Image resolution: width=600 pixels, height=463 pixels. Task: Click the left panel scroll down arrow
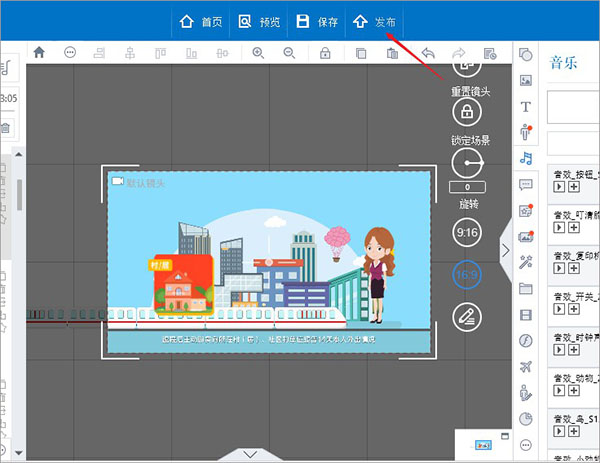click(18, 453)
